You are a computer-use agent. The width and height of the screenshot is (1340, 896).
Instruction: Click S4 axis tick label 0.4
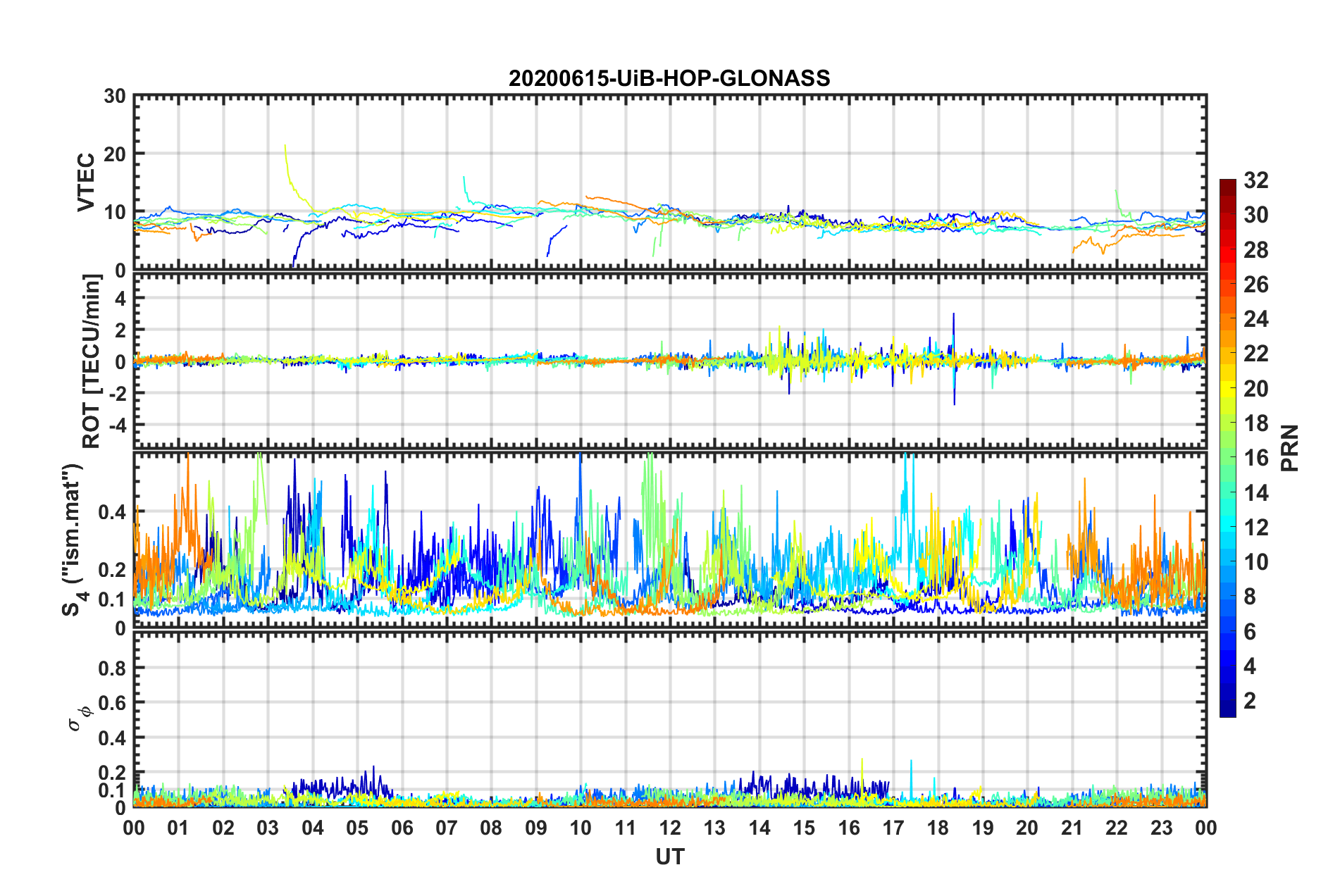click(x=112, y=512)
